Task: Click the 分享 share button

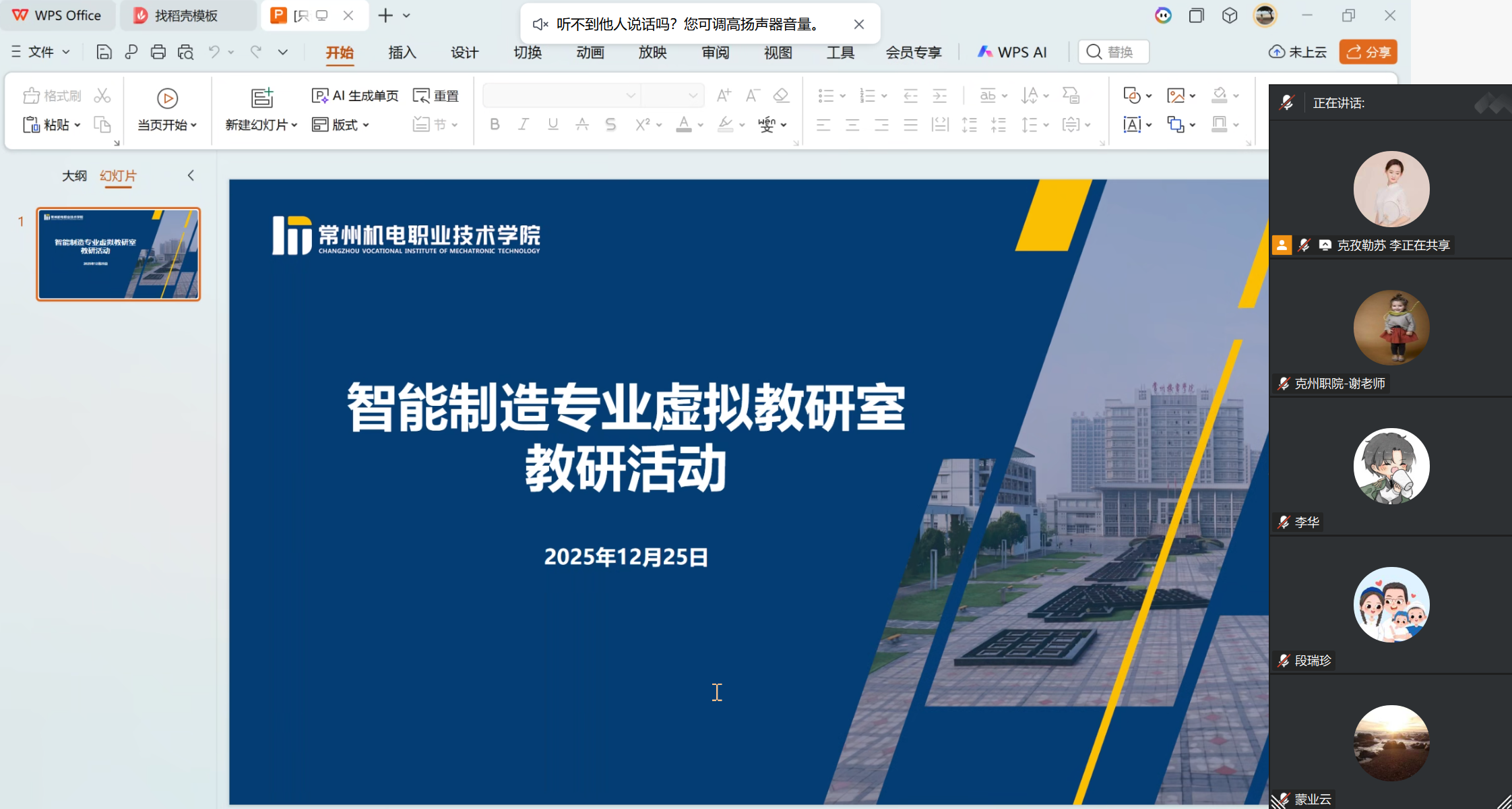Action: [x=1368, y=52]
